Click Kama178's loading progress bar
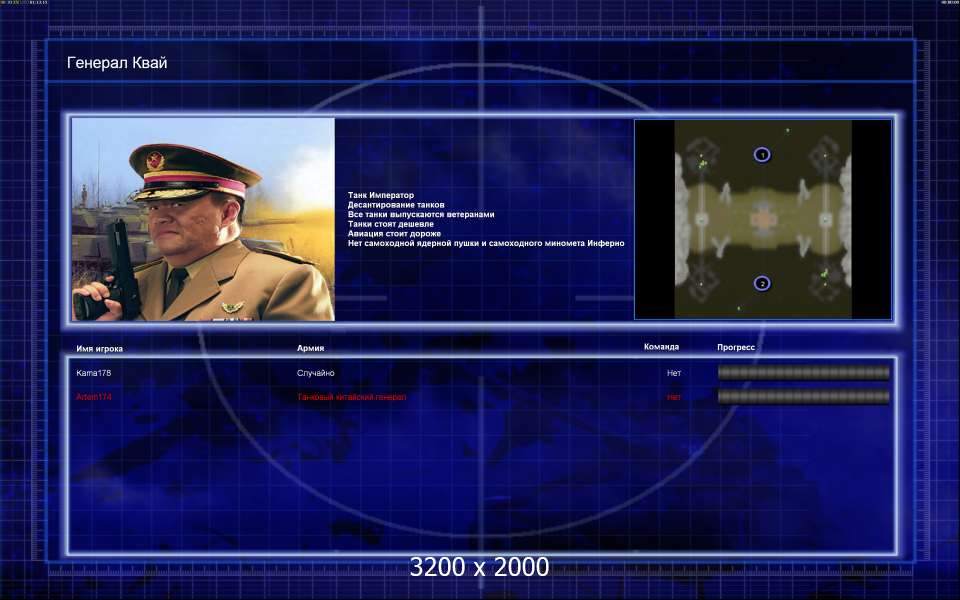 click(x=803, y=373)
